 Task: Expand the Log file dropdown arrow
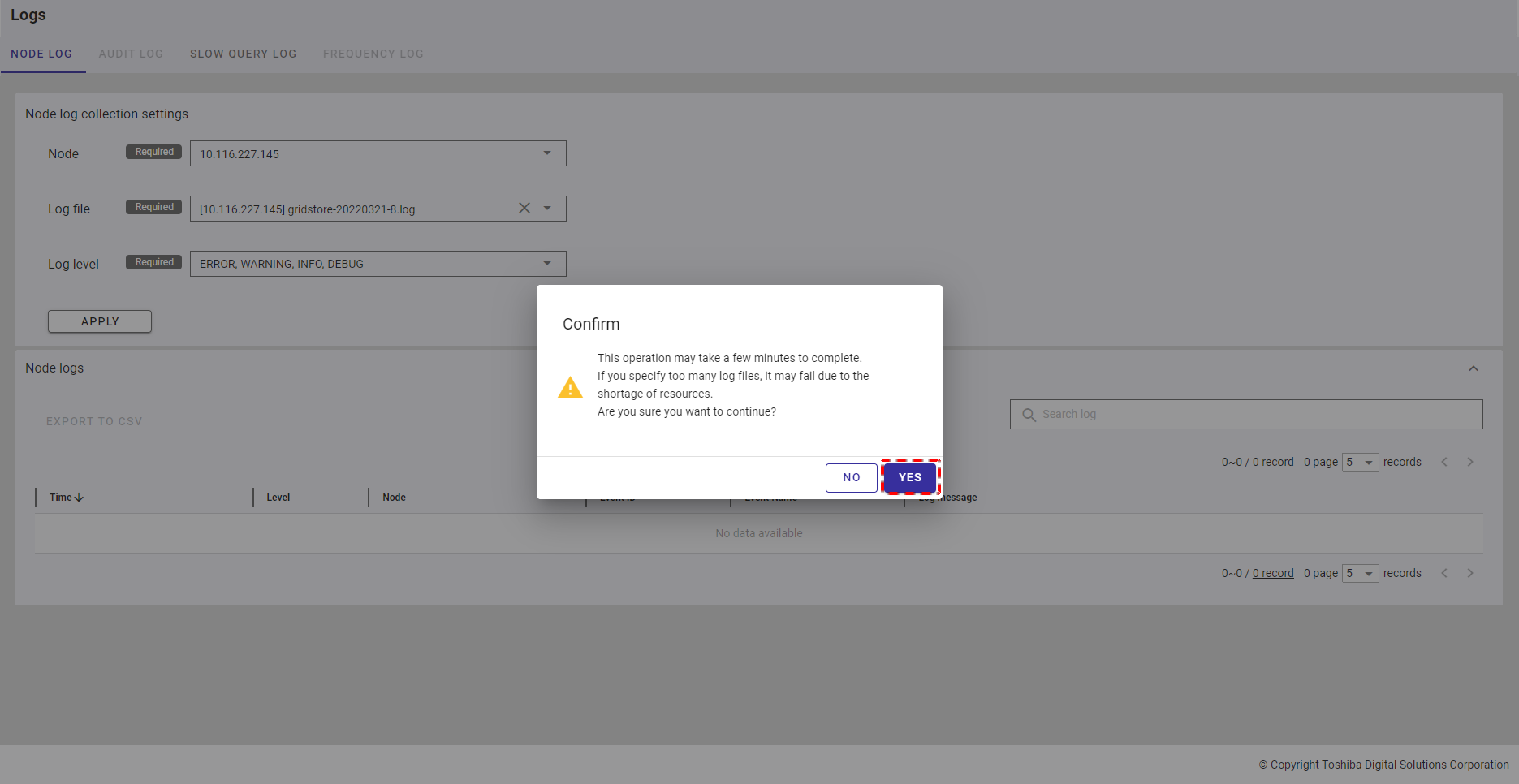point(547,209)
